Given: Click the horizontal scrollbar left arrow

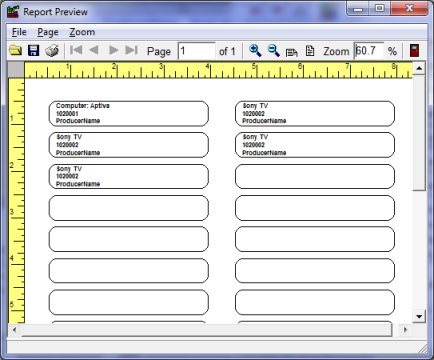Looking at the screenshot, I should (x=14, y=330).
